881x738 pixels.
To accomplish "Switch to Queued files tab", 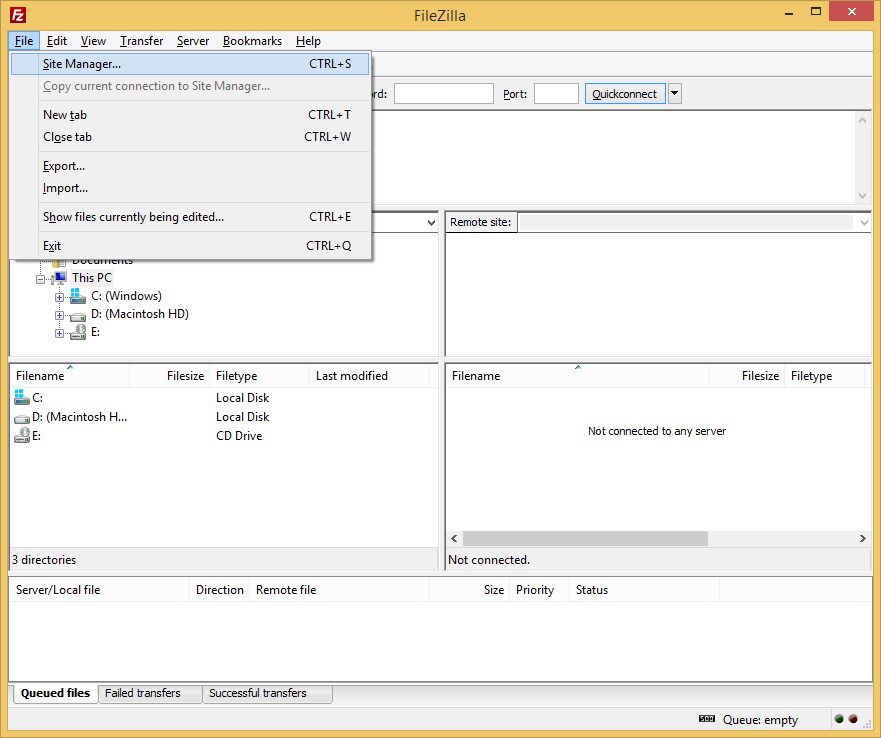I will coord(55,693).
